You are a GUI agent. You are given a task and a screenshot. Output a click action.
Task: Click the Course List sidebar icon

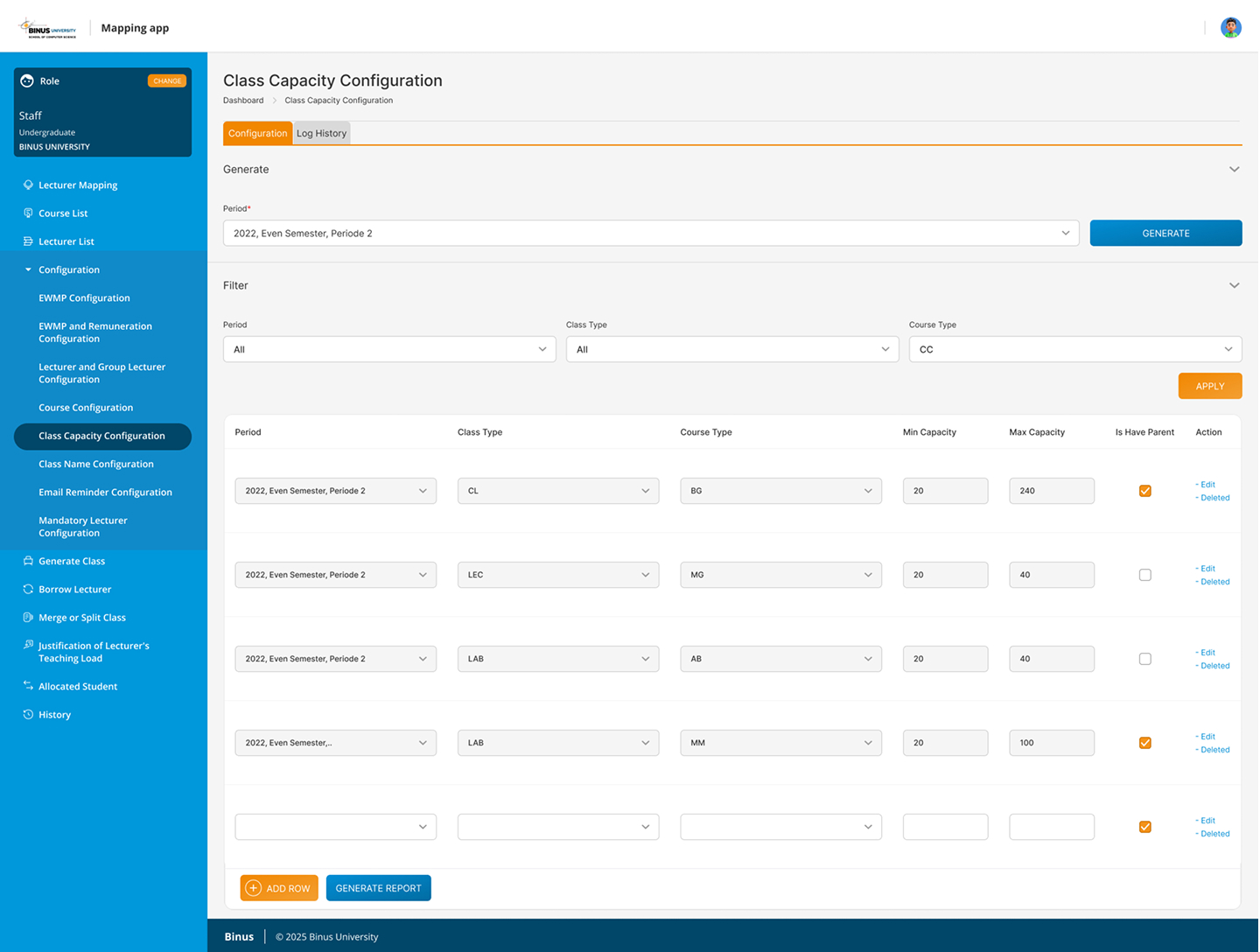[x=28, y=213]
